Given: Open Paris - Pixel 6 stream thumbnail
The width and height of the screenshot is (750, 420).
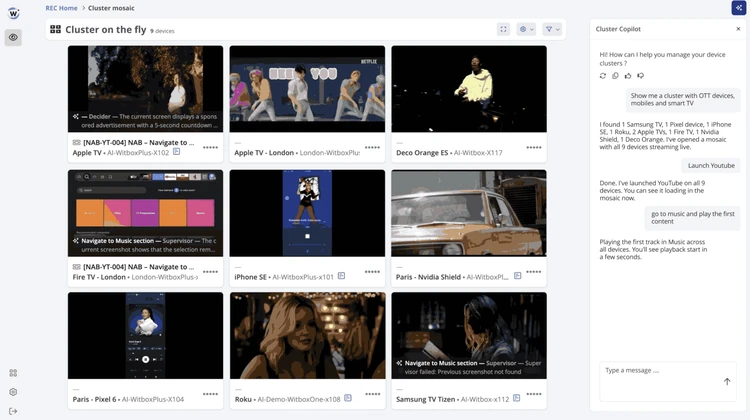Looking at the screenshot, I should (145, 336).
